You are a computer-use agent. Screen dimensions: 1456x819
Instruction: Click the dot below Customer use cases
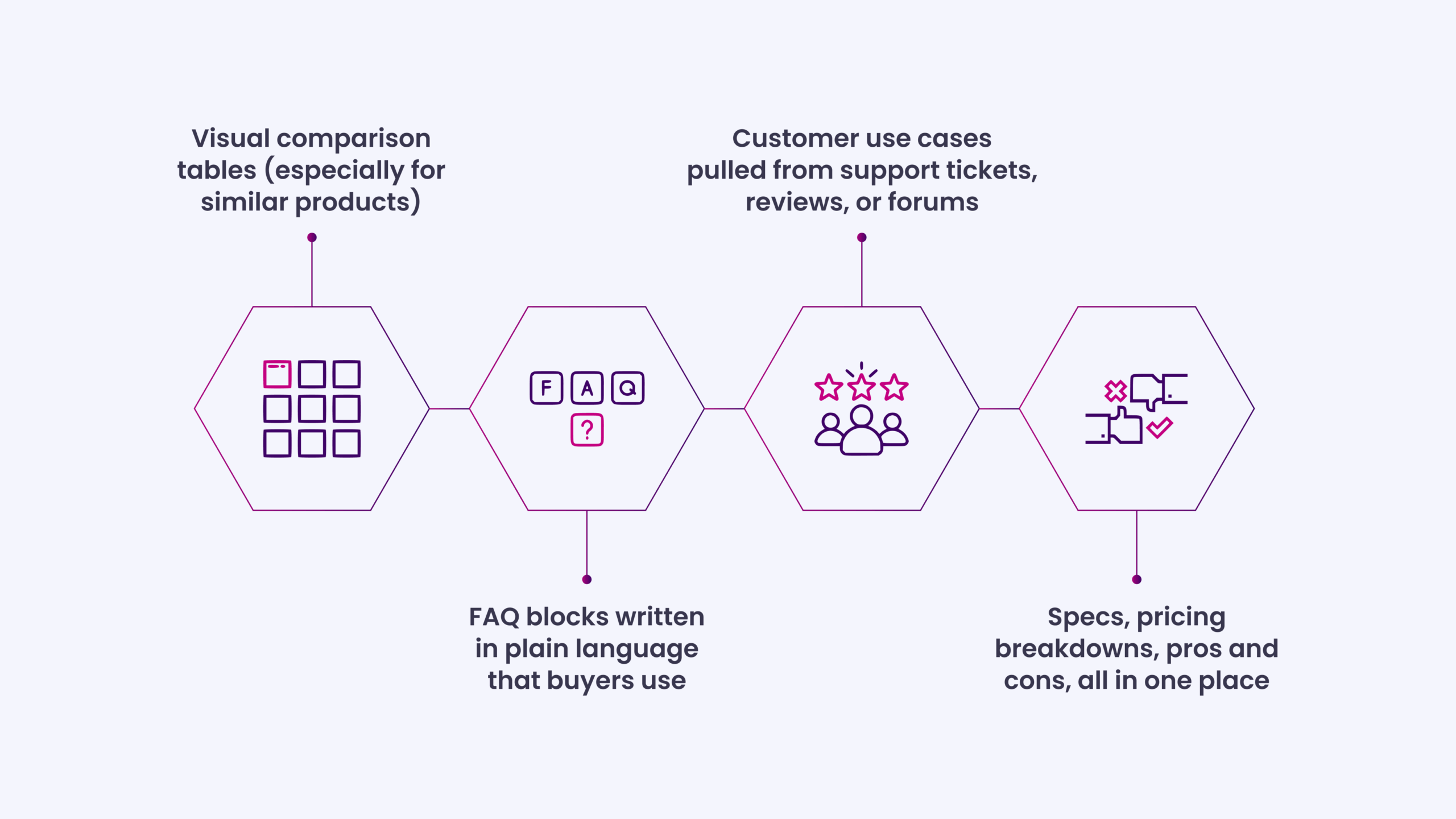[862, 237]
